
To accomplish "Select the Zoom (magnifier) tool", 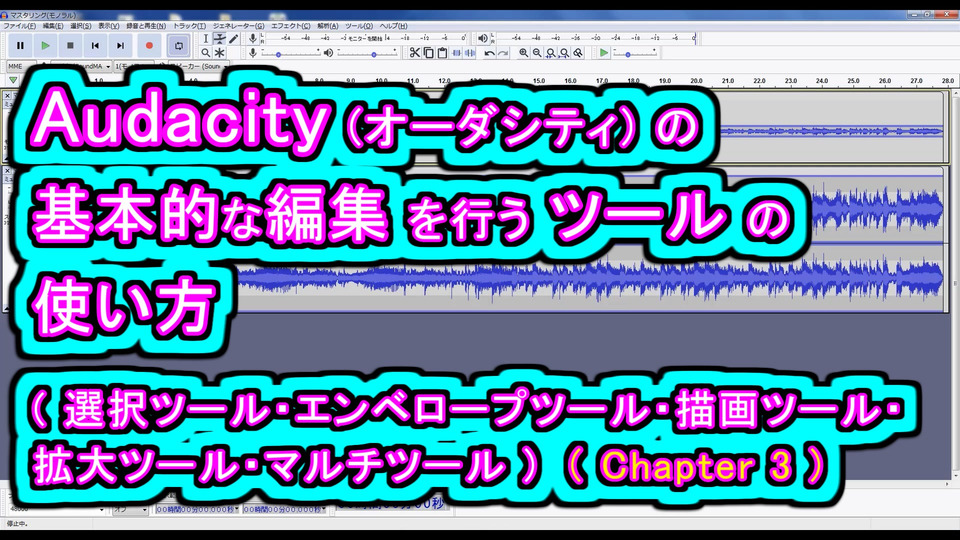I will click(206, 53).
